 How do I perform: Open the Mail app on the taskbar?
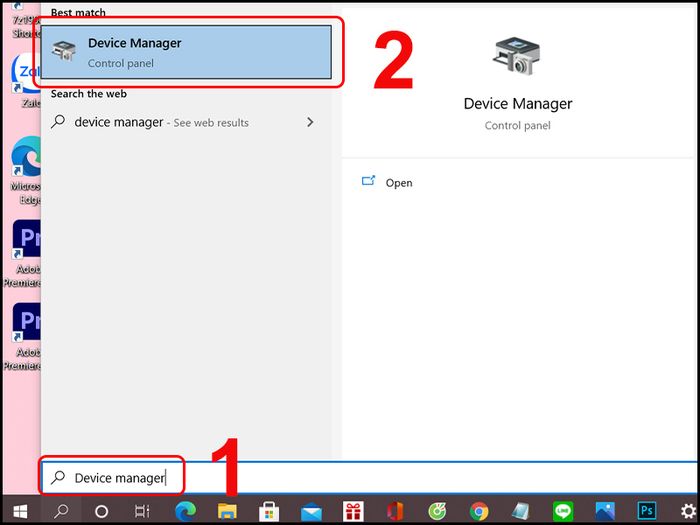[311, 512]
